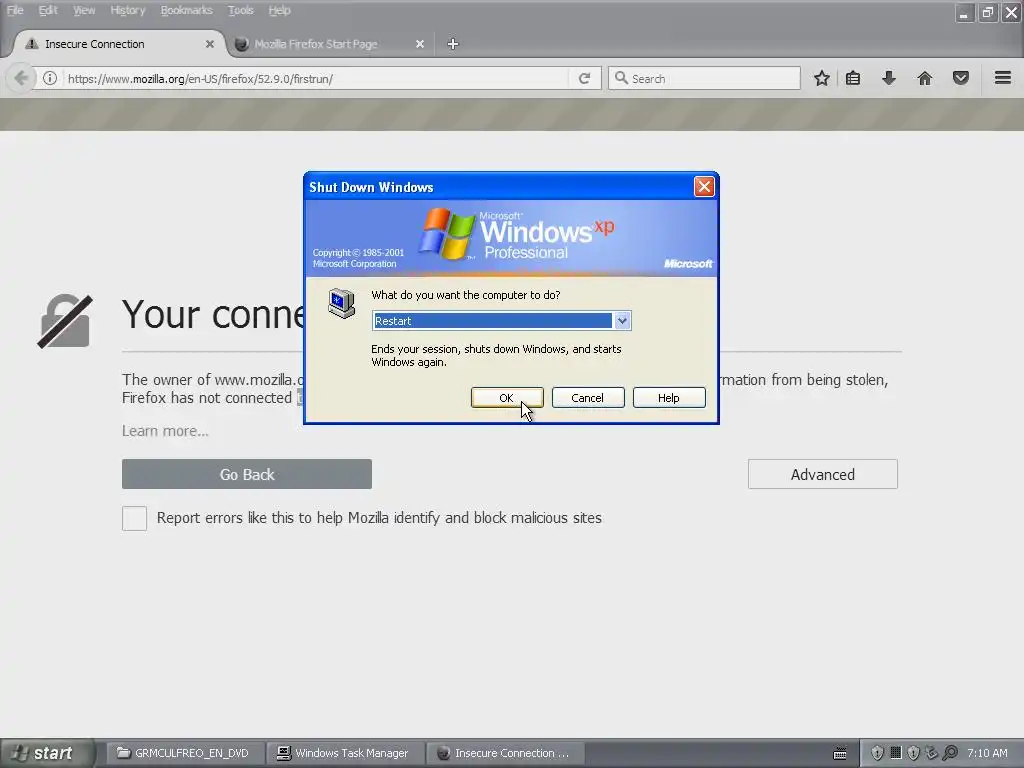Click Insecure Connection taskbar button
This screenshot has height=768, width=1024.
(x=504, y=753)
